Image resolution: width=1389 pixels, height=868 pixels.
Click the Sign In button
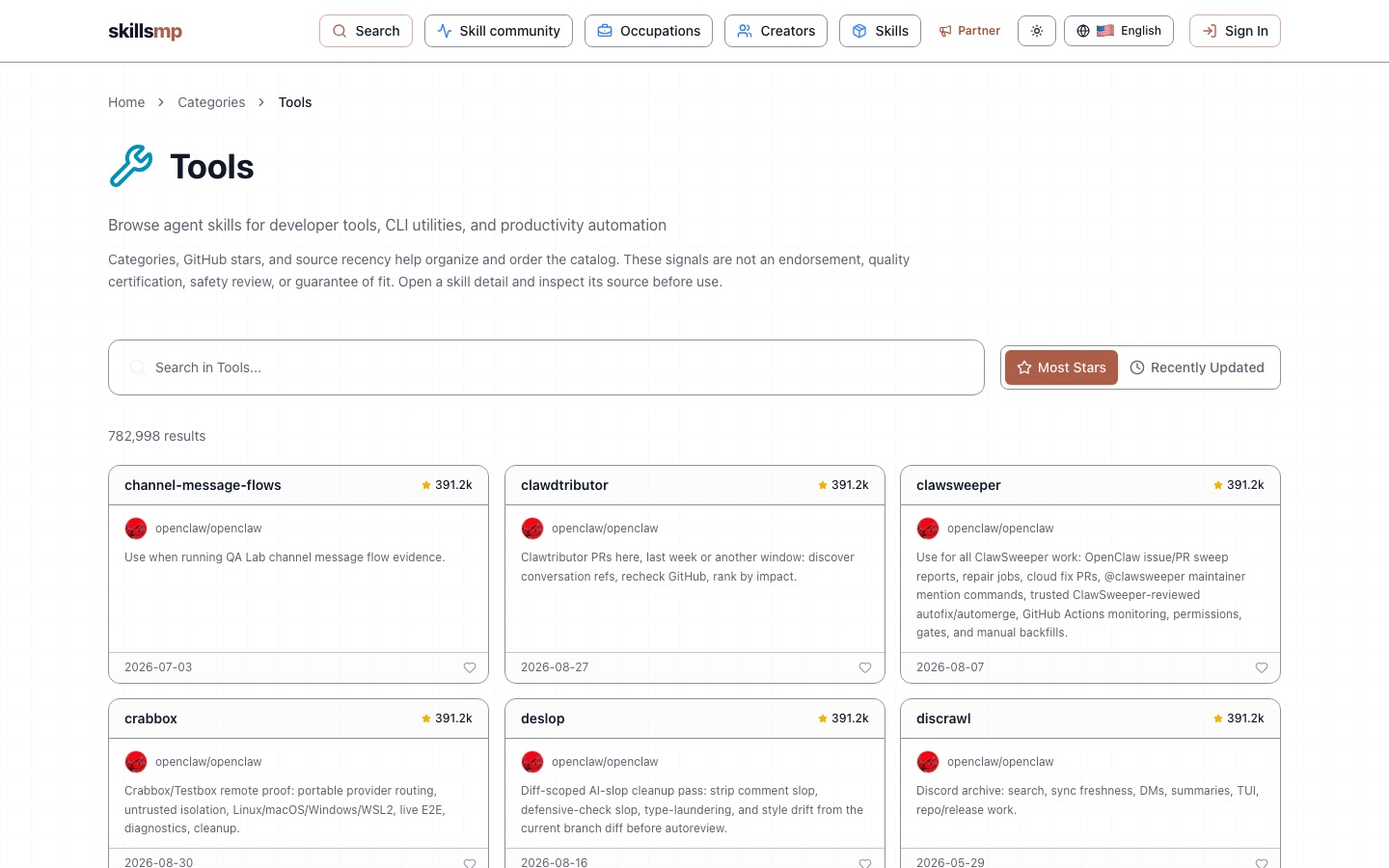1235,31
